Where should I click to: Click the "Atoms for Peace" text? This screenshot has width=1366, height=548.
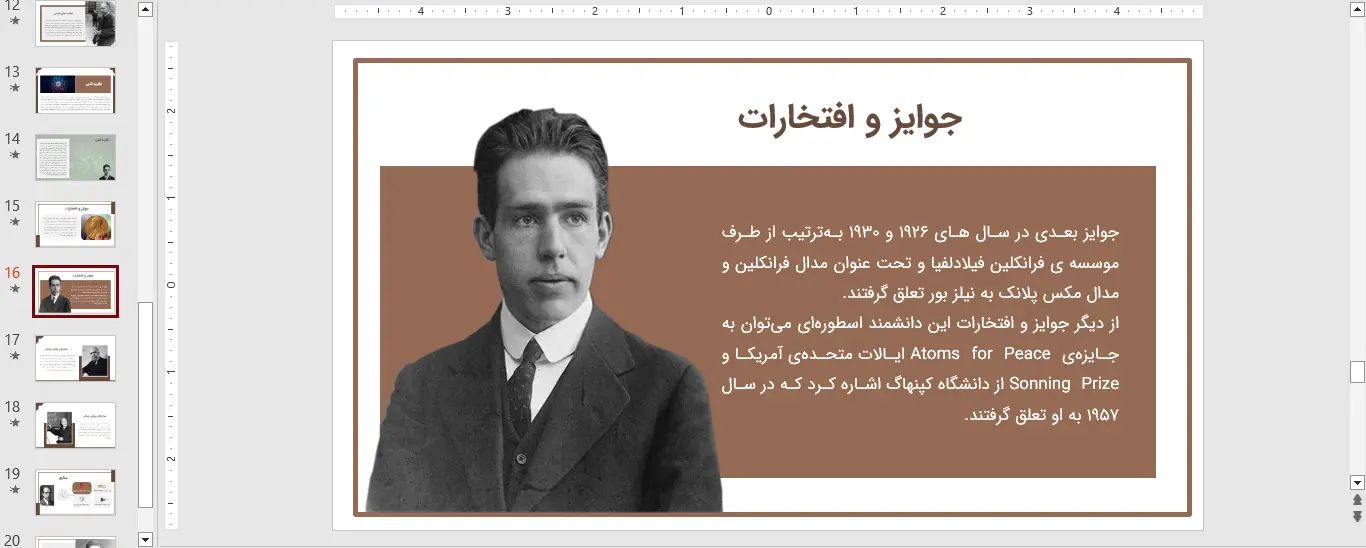980,353
